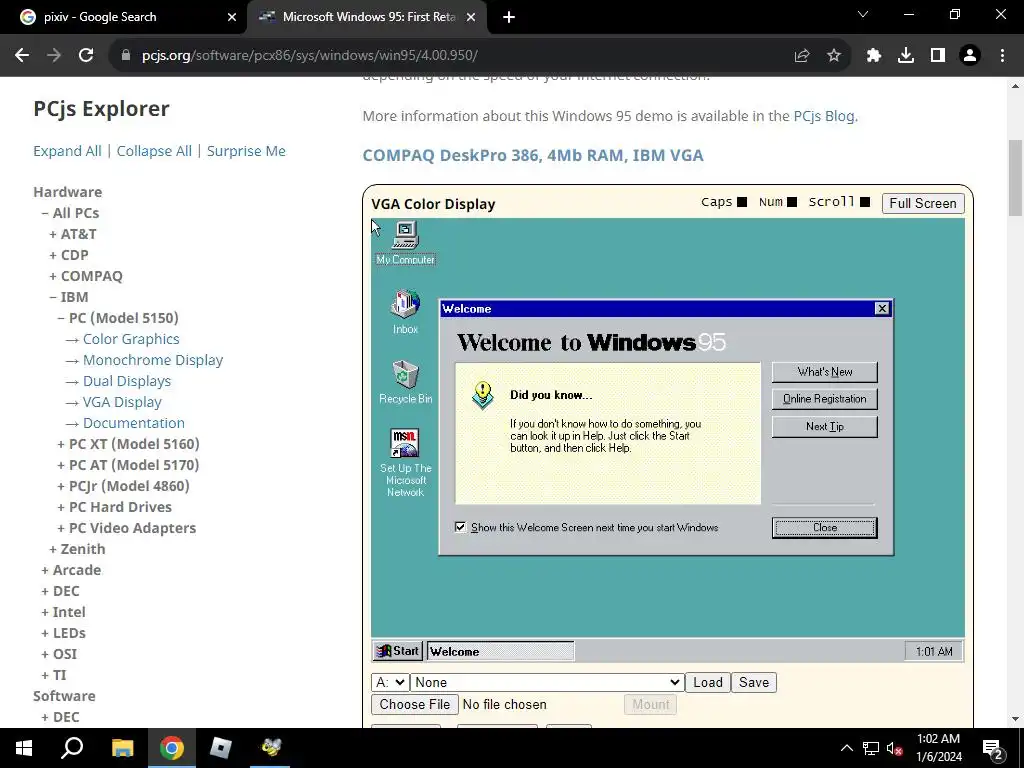
Task: Expand the PCjr (Model 4860) node
Action: (x=123, y=486)
